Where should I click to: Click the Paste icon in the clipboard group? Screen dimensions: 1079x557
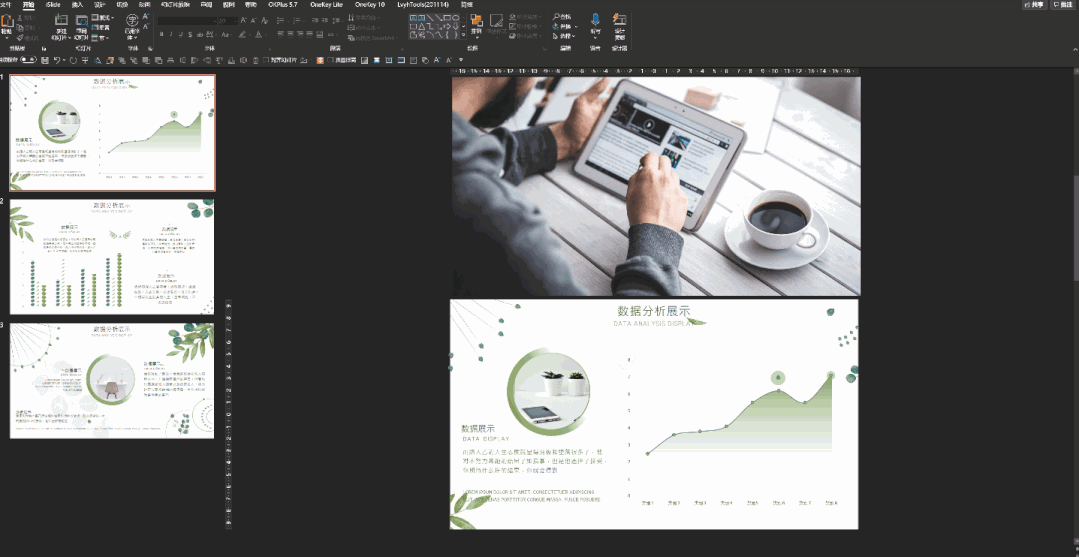(x=7, y=21)
